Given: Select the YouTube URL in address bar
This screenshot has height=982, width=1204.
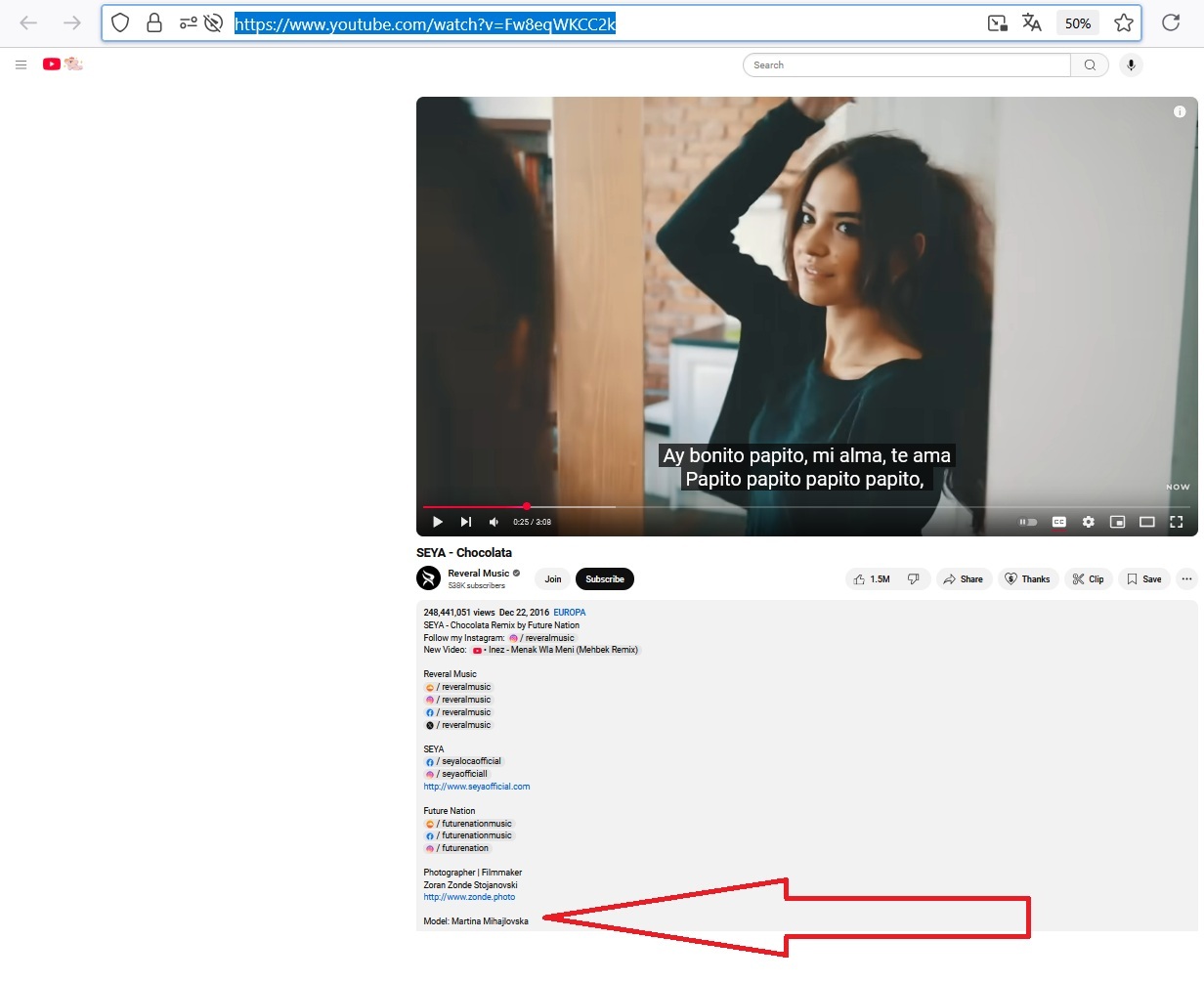Looking at the screenshot, I should pyautogui.click(x=425, y=24).
